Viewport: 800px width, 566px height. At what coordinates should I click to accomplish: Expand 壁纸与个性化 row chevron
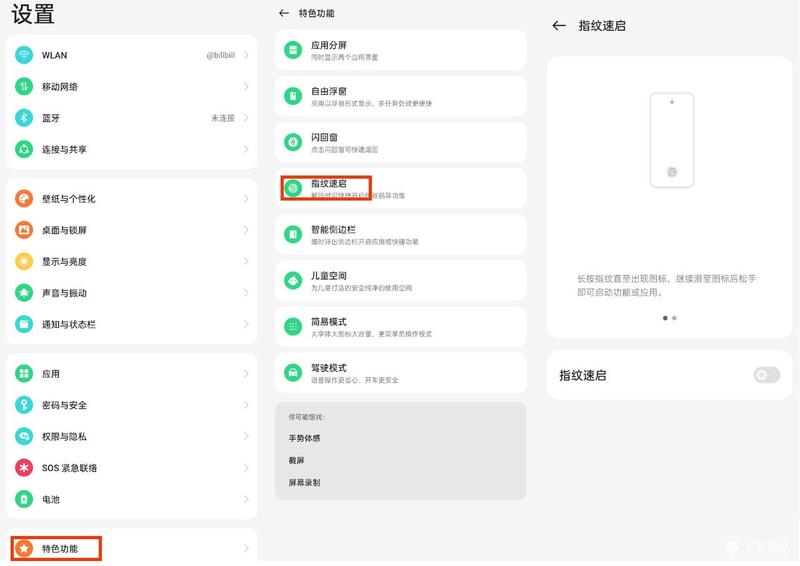(246, 199)
